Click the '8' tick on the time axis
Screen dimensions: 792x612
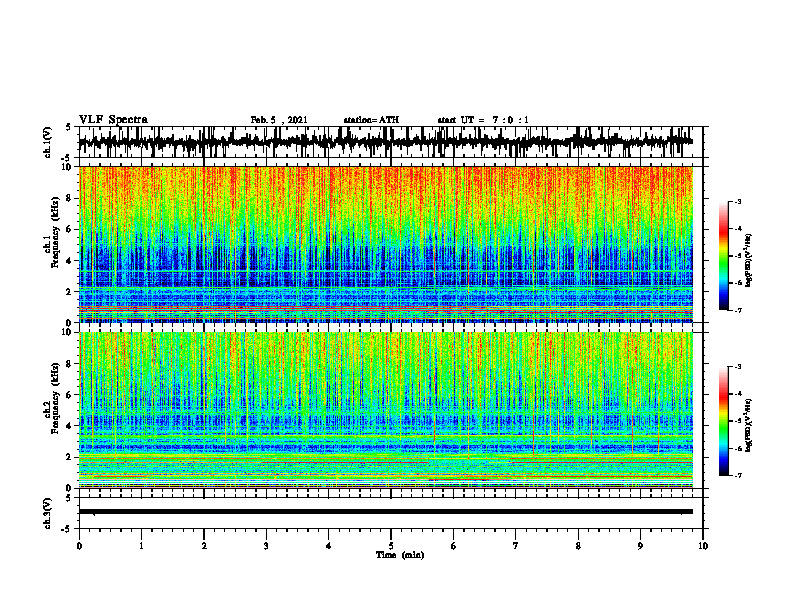(x=578, y=546)
